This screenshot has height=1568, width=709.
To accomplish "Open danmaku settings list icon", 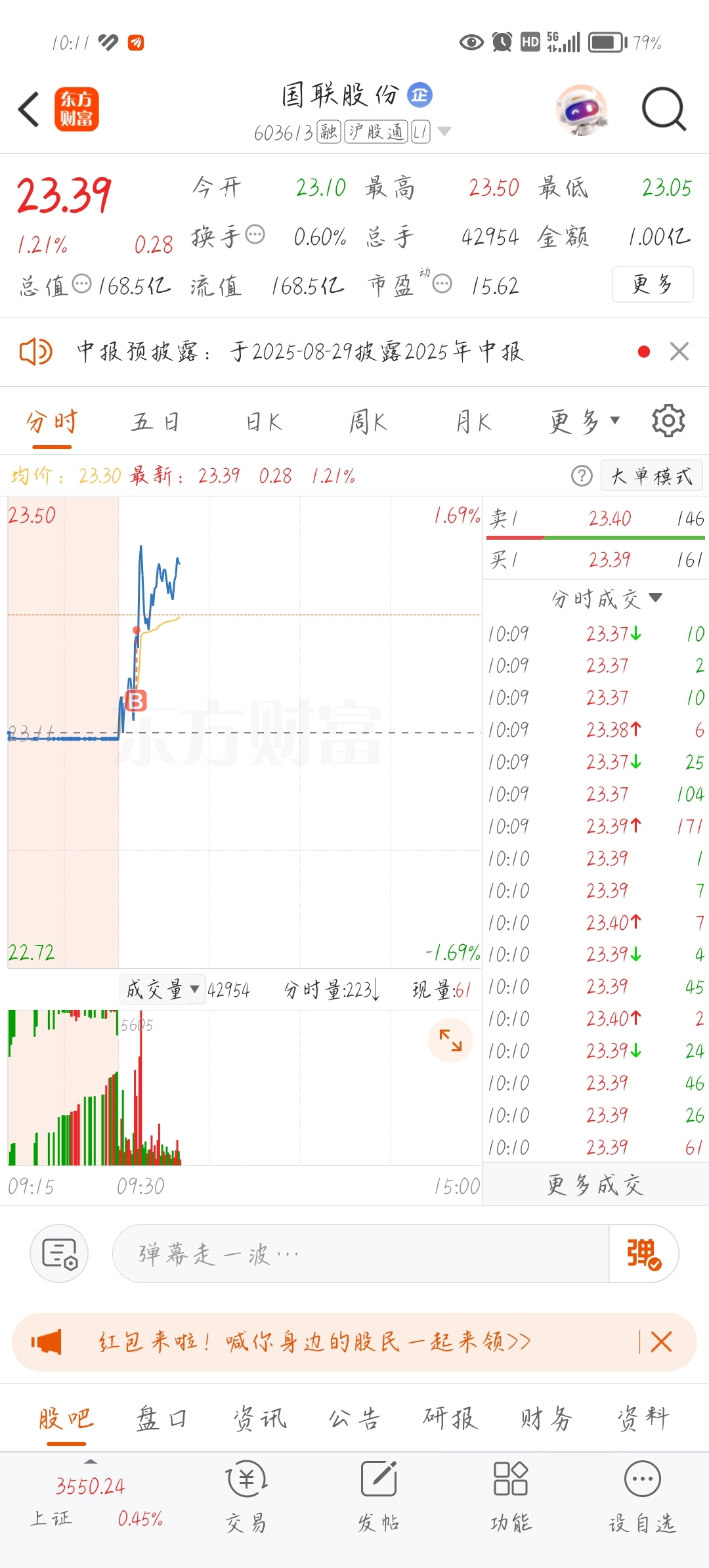I will click(59, 1253).
